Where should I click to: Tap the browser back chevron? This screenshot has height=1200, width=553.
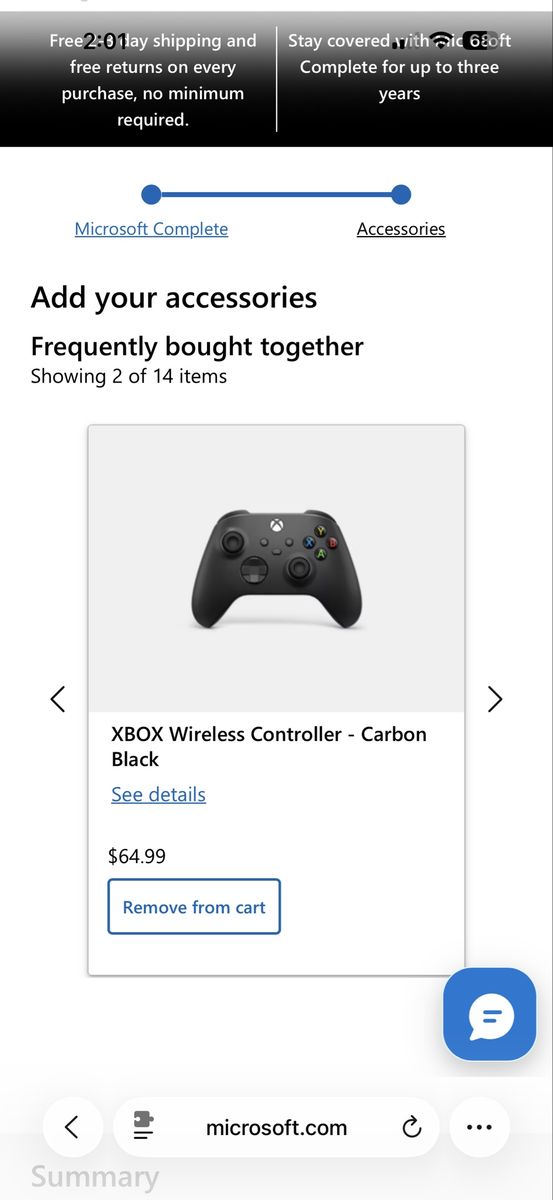pos(72,1127)
